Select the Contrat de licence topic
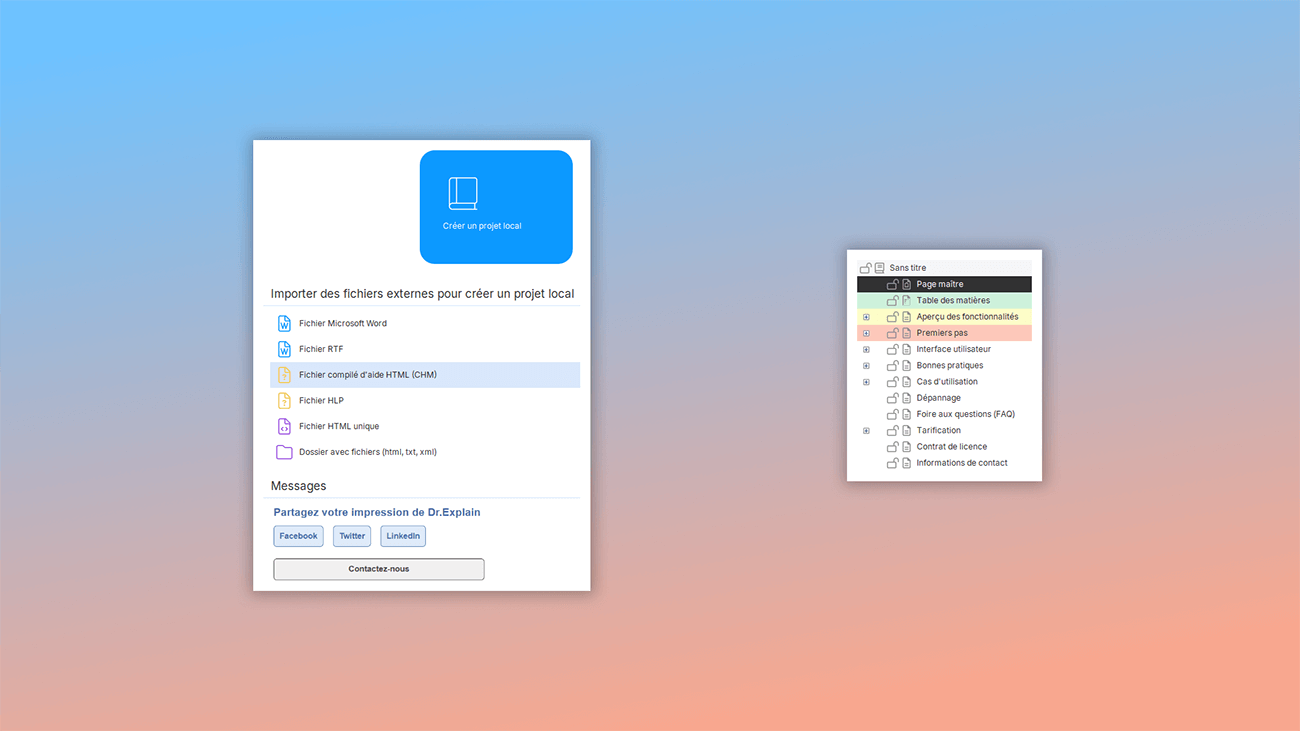This screenshot has width=1300, height=731. [951, 447]
